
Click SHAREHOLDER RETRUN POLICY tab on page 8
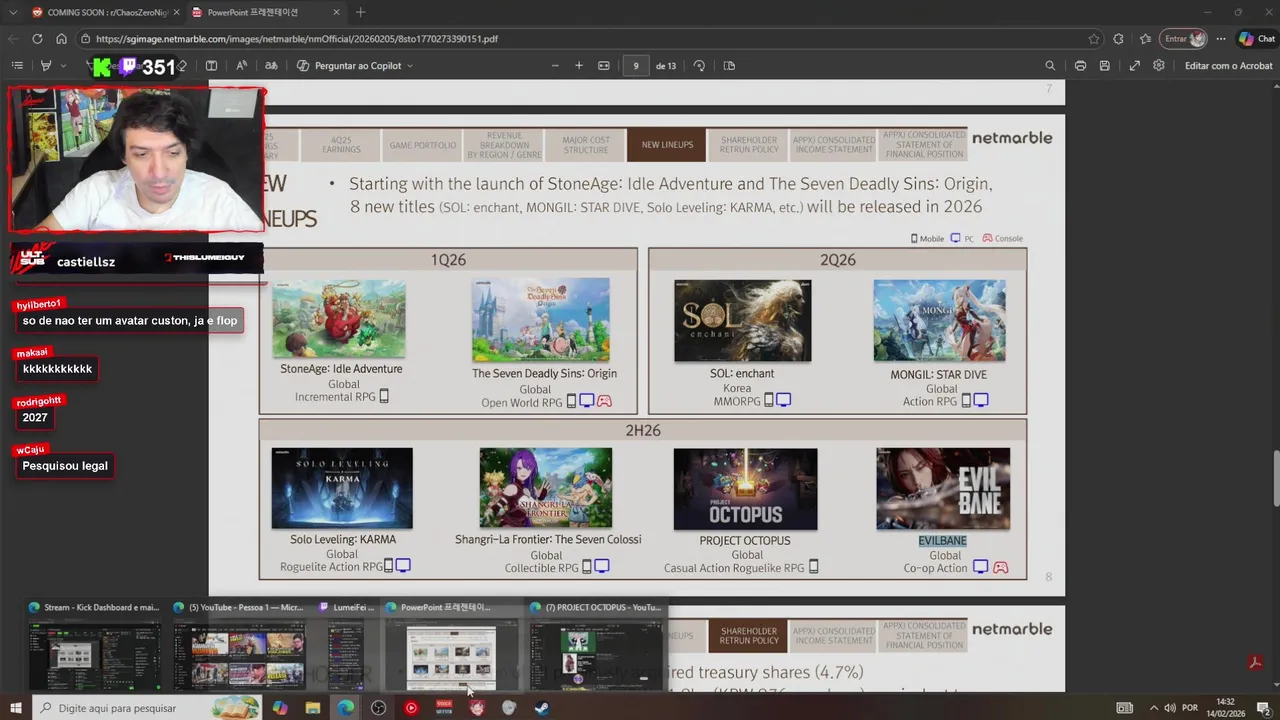pyautogui.click(x=749, y=145)
